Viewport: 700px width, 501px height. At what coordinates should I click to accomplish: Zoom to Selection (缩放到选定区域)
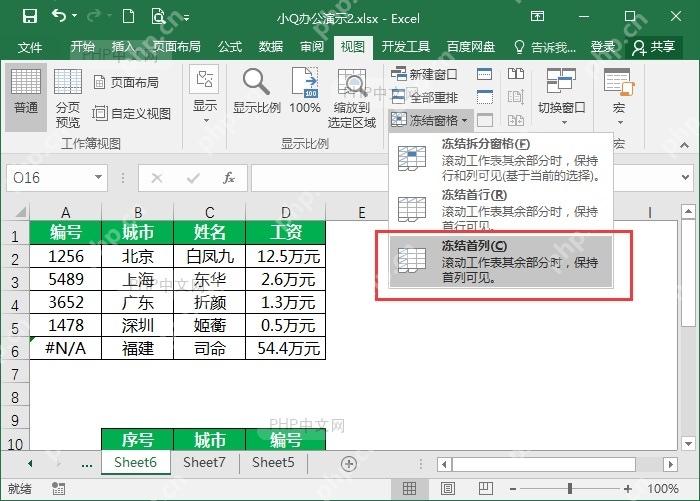[352, 98]
